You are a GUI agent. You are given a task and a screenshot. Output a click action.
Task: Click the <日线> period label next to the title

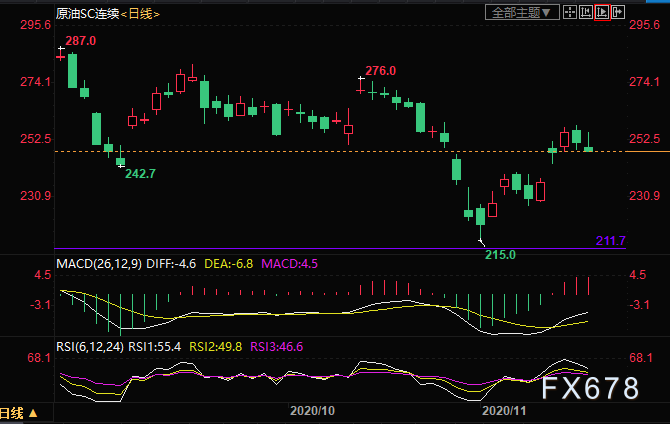coord(140,14)
